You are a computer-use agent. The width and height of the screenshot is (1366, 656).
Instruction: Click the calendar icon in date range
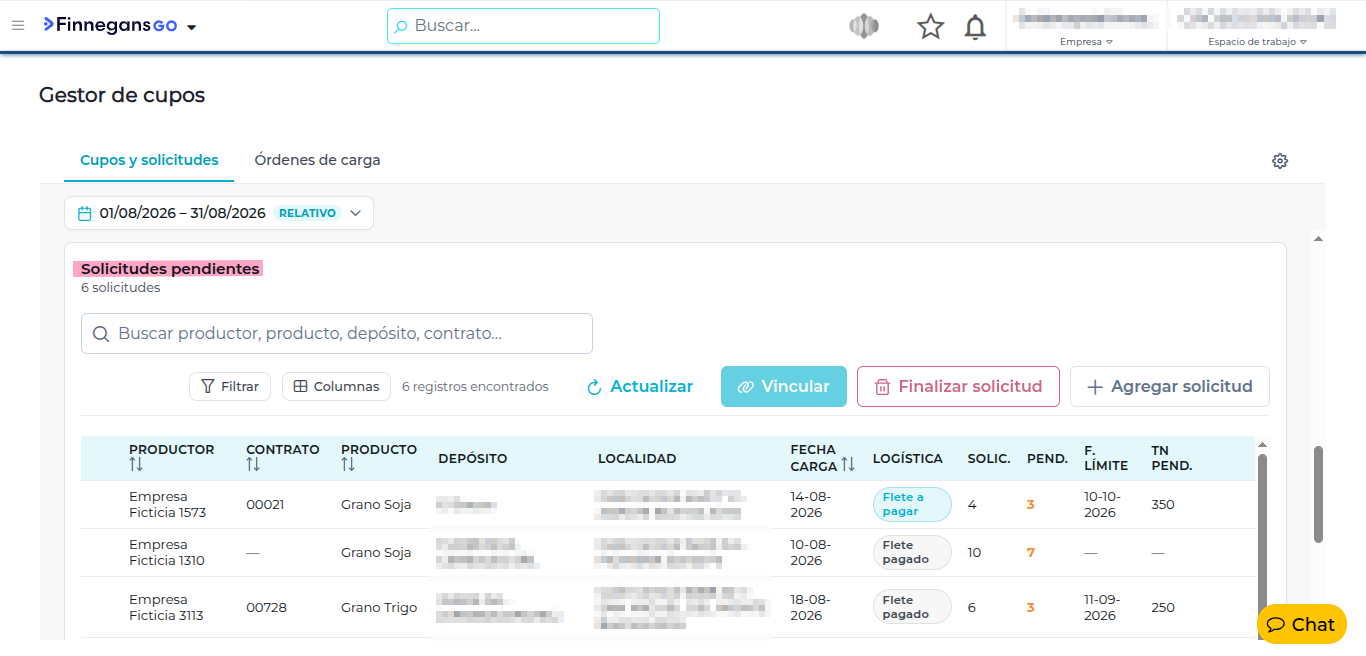tap(85, 213)
